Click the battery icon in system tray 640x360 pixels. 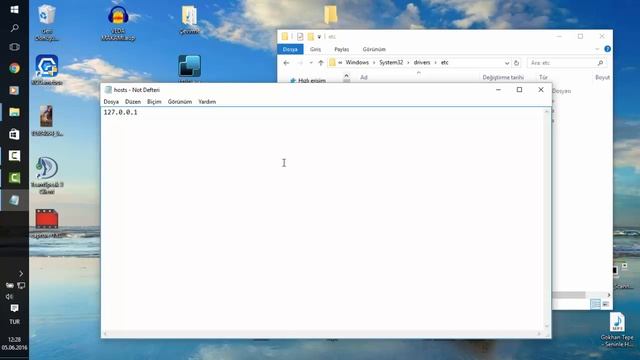pos(9,285)
